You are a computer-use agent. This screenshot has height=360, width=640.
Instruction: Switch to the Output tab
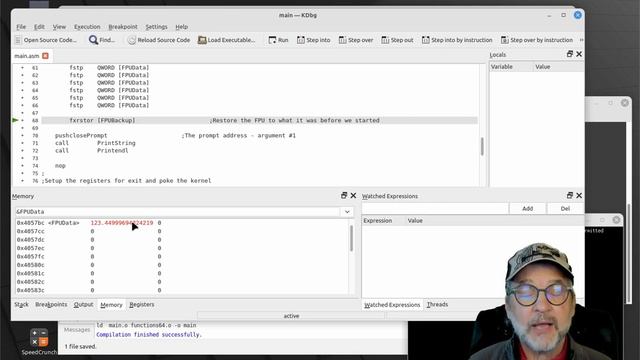[83, 304]
